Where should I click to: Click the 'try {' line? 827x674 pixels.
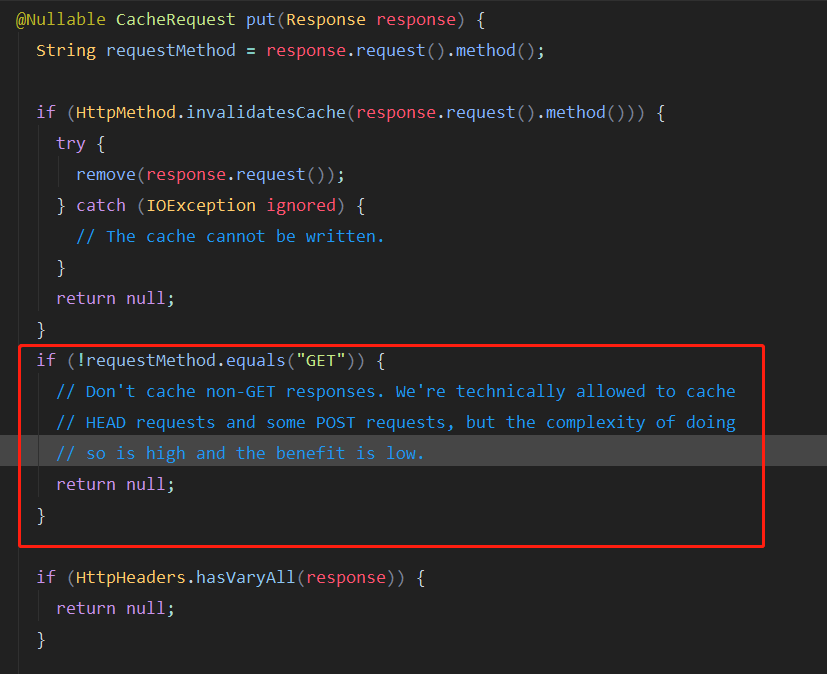coord(81,144)
